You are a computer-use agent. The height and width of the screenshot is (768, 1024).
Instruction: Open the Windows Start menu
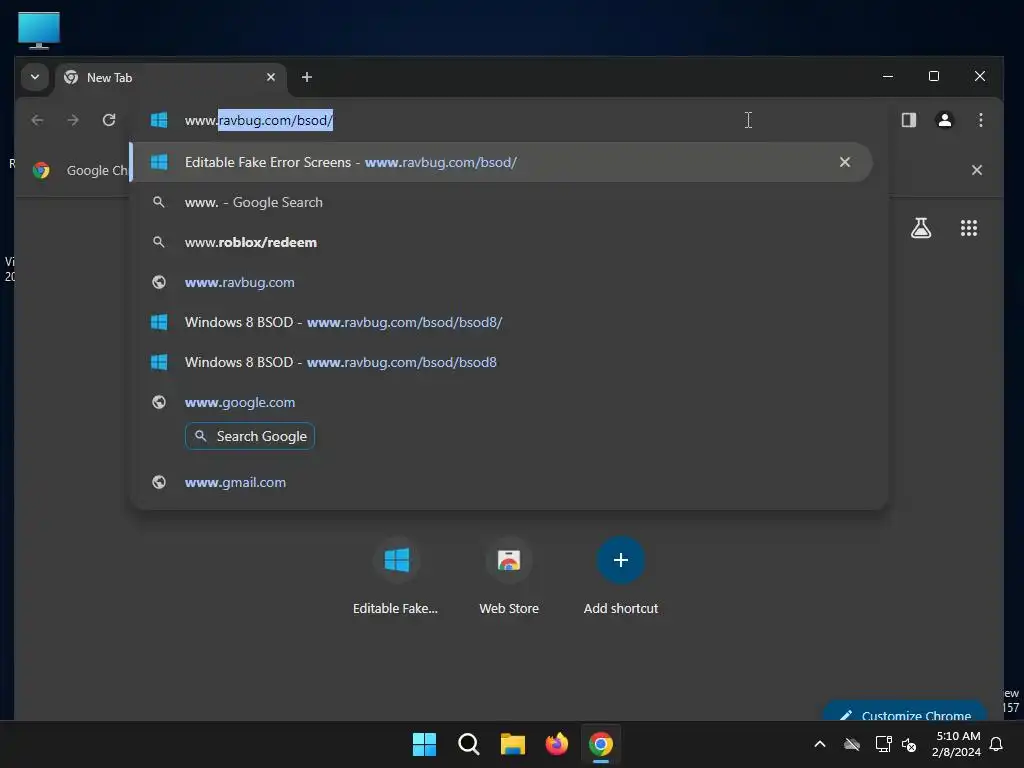[424, 744]
